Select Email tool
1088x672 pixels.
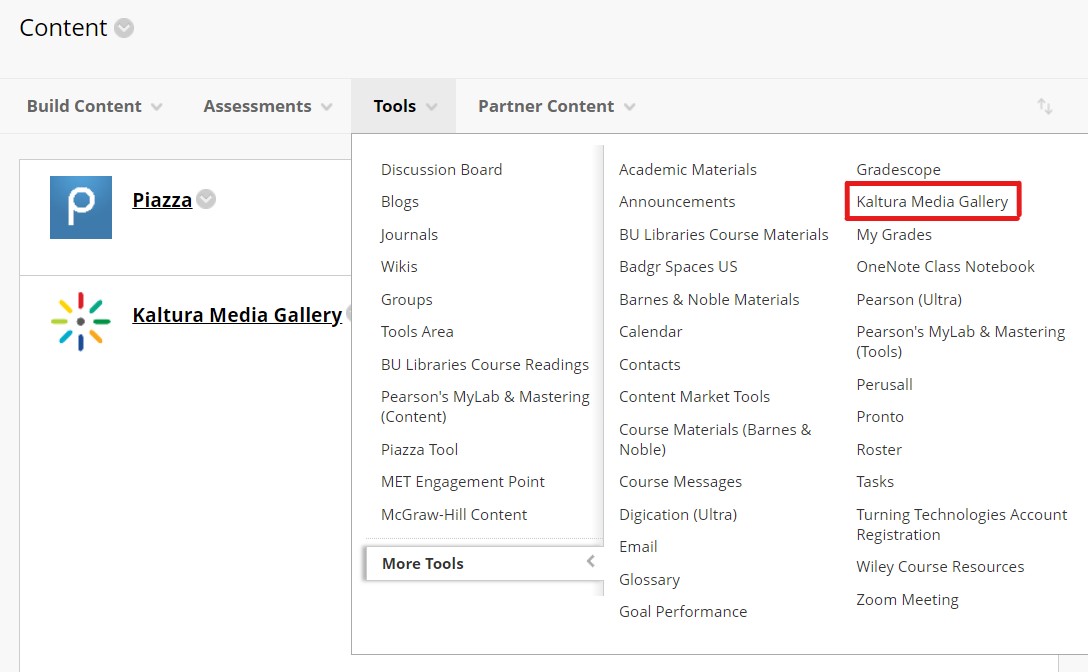point(638,547)
